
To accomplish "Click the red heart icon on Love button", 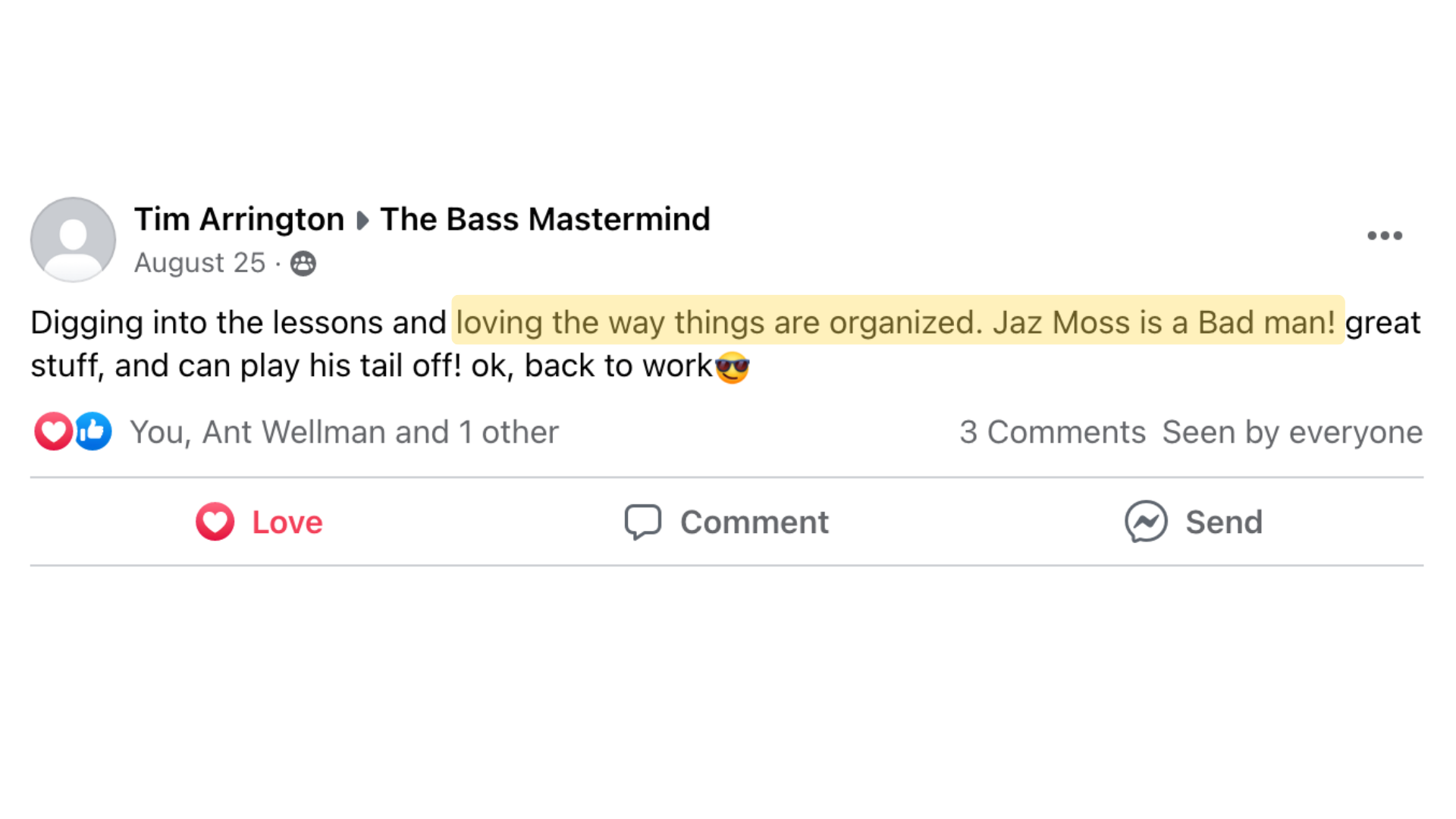I will click(215, 522).
